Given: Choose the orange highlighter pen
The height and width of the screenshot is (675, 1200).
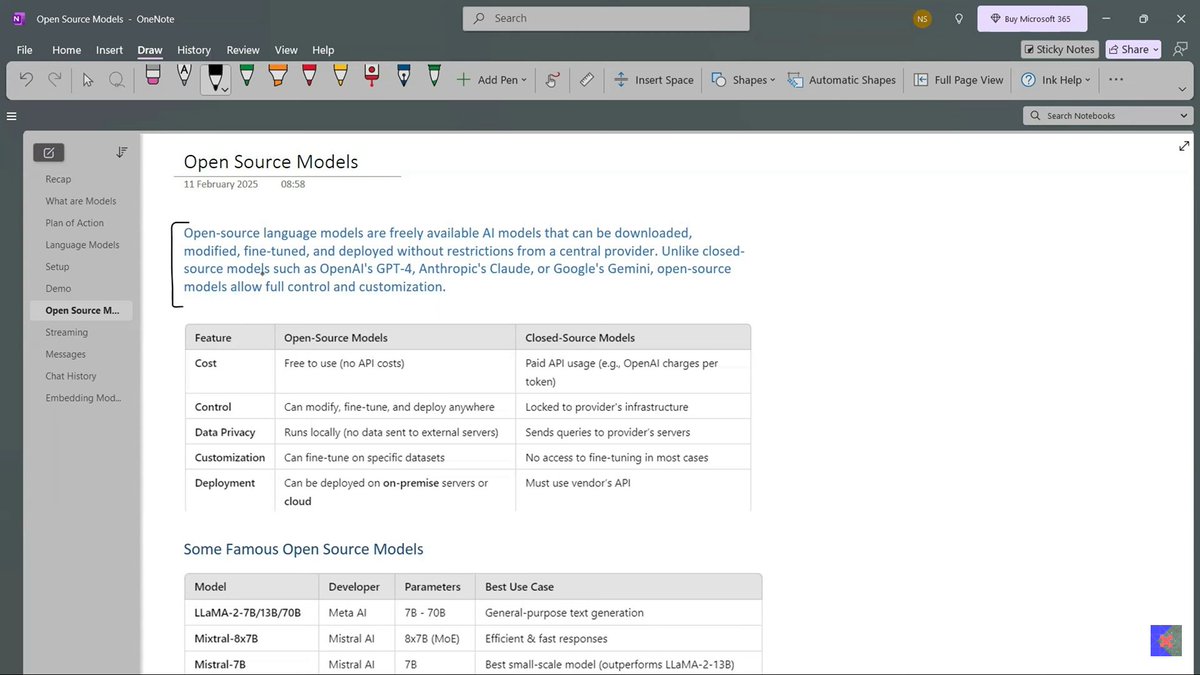Looking at the screenshot, I should tap(277, 79).
